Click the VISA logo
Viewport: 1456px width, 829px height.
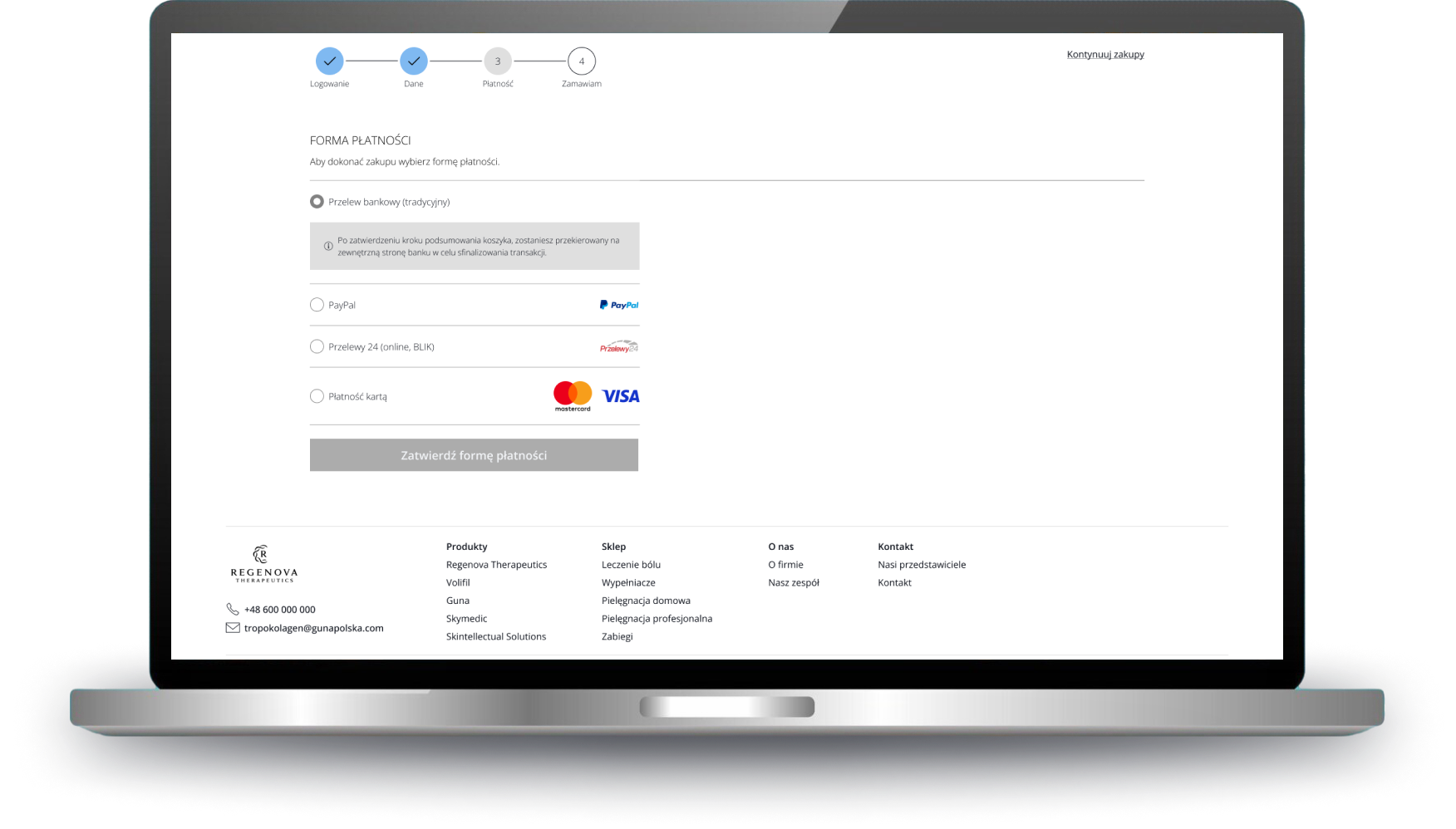pos(621,396)
